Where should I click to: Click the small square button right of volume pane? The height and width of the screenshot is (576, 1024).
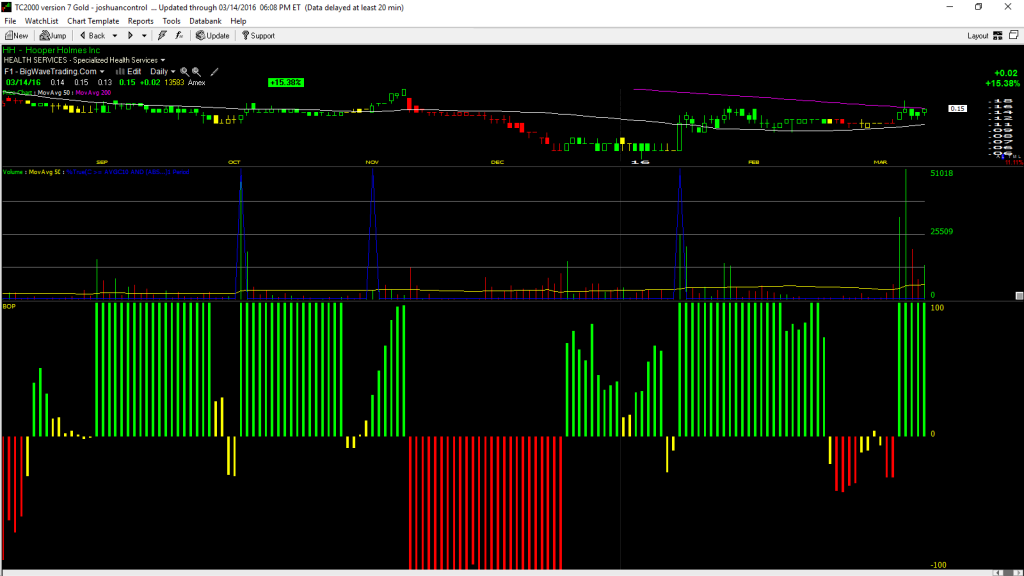(x=1019, y=296)
